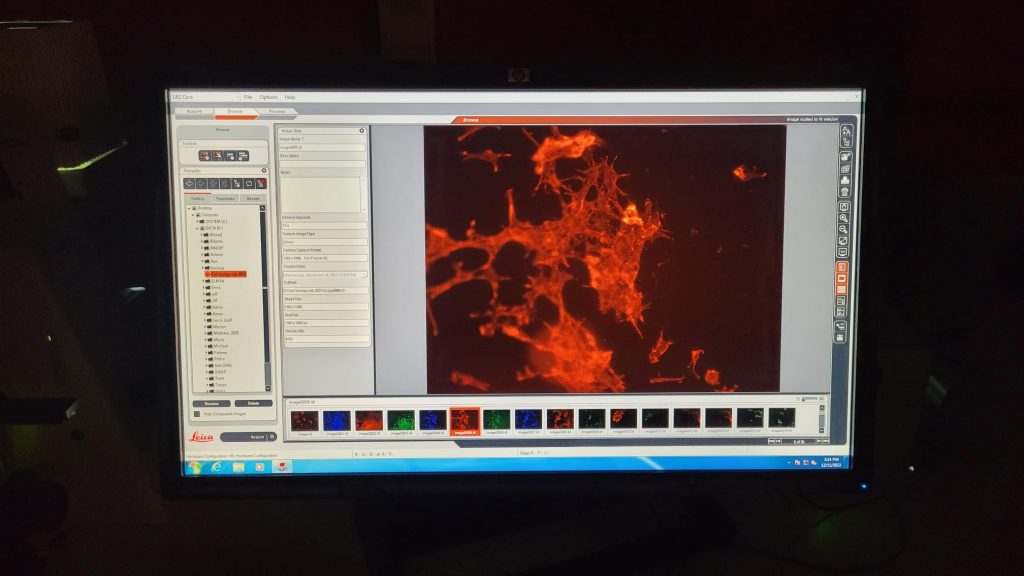The image size is (1024, 576).
Task: Click the rounded rectangle icon in Navigator toolbar
Action: (x=249, y=184)
